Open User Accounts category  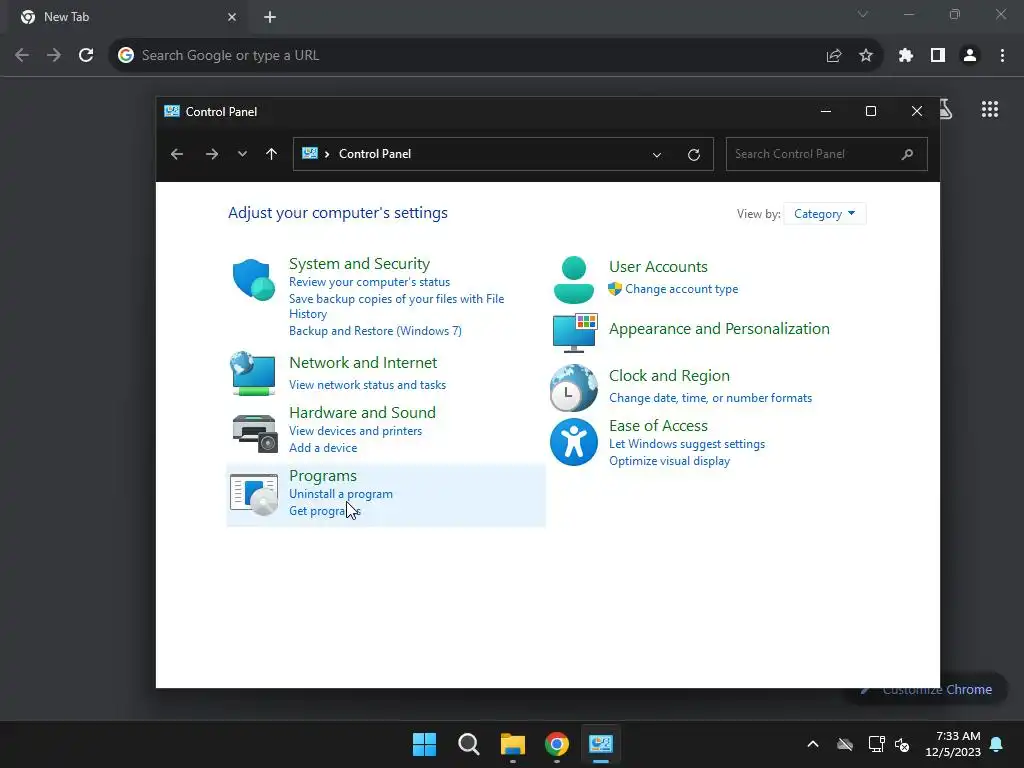click(658, 266)
